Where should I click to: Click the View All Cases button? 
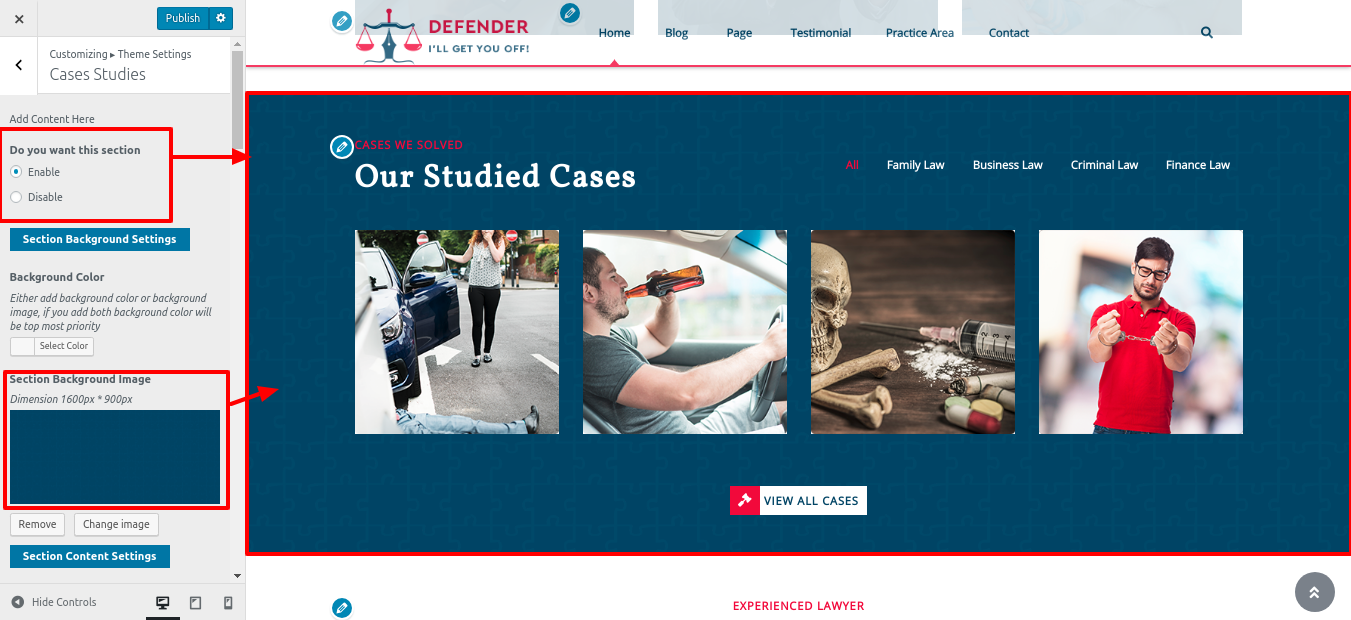[x=798, y=501]
